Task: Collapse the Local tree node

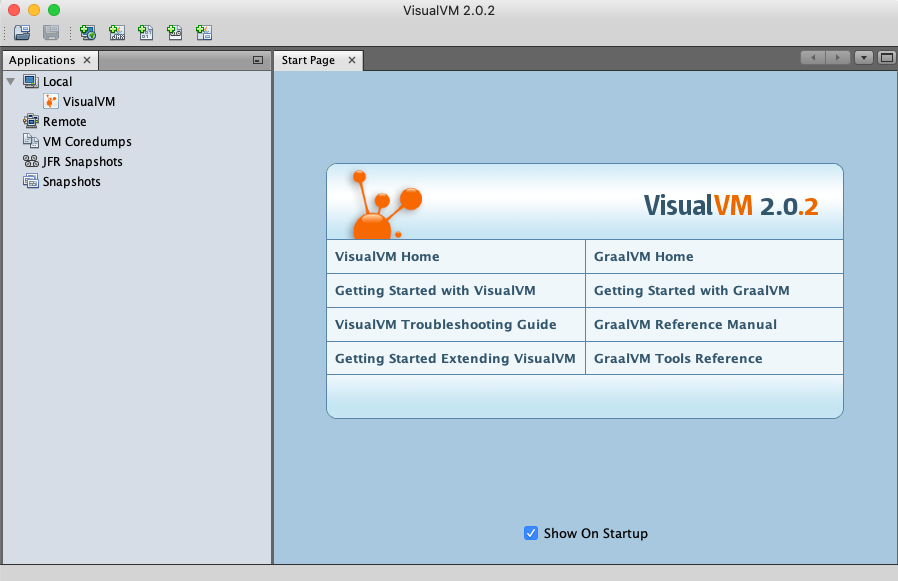Action: click(10, 81)
